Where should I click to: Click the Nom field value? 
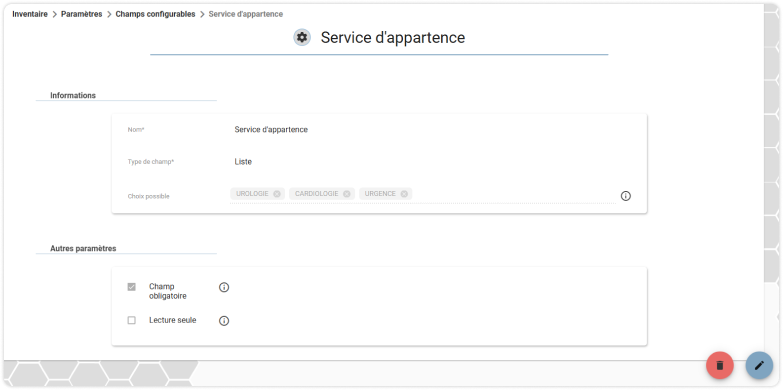271,130
